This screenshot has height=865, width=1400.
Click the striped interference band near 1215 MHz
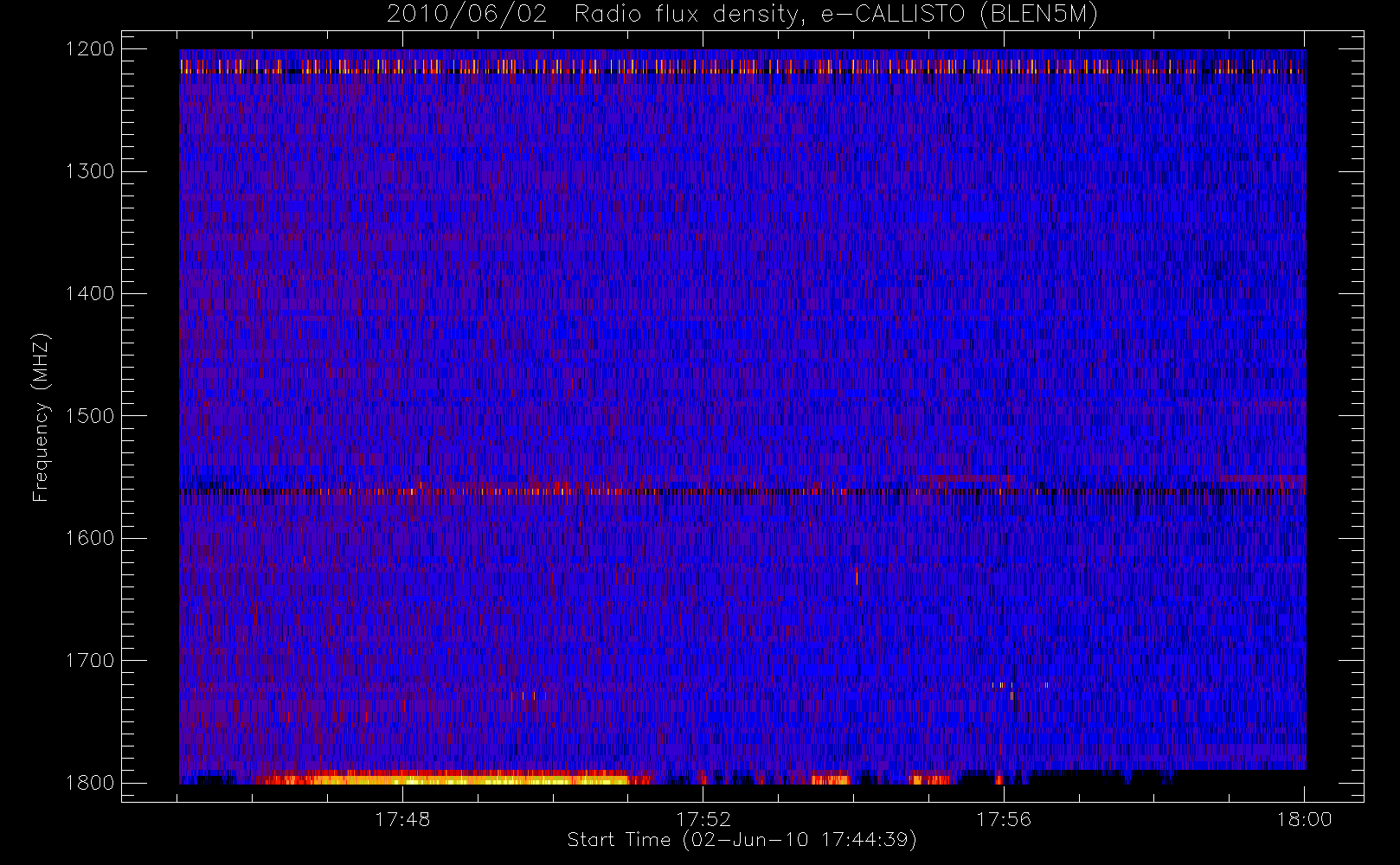(x=742, y=67)
